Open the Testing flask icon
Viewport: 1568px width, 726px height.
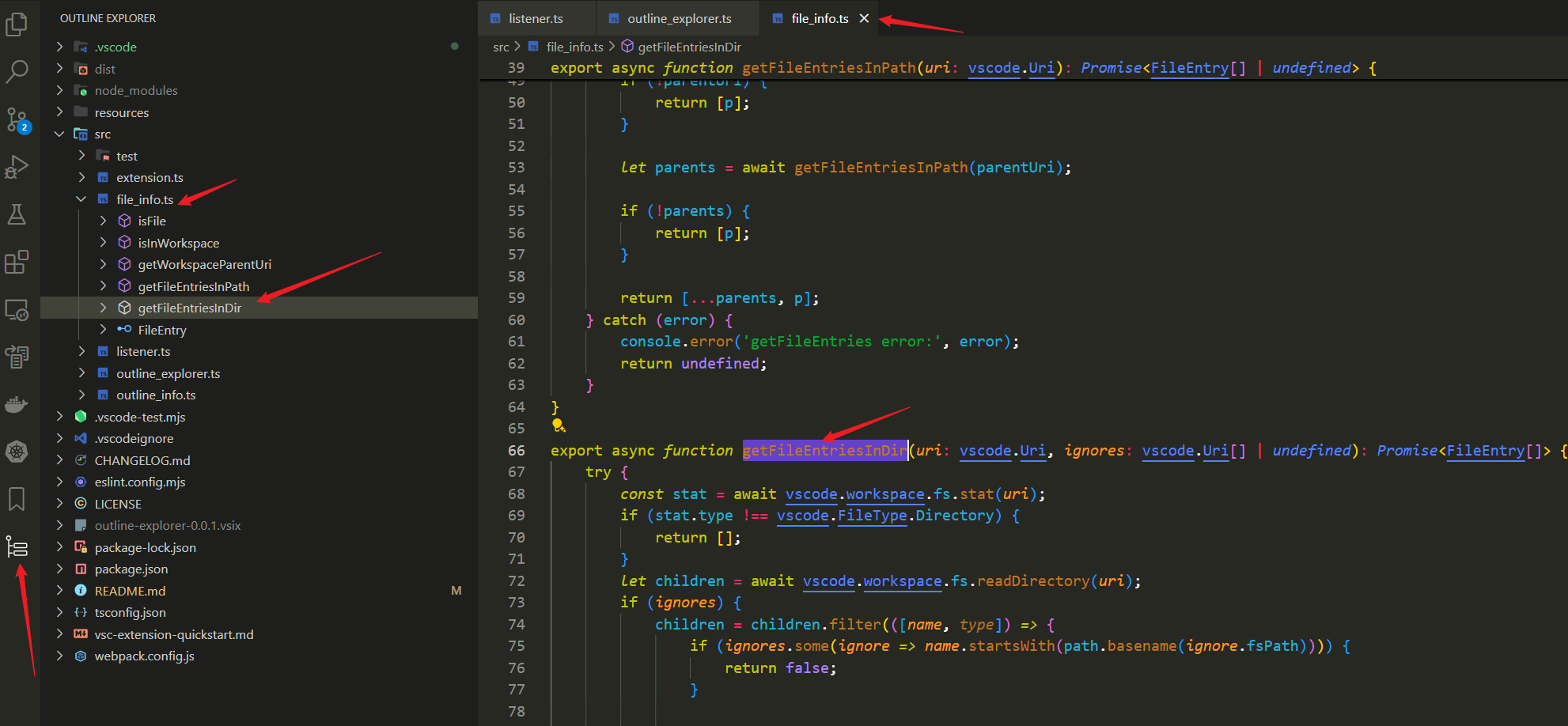tap(17, 214)
